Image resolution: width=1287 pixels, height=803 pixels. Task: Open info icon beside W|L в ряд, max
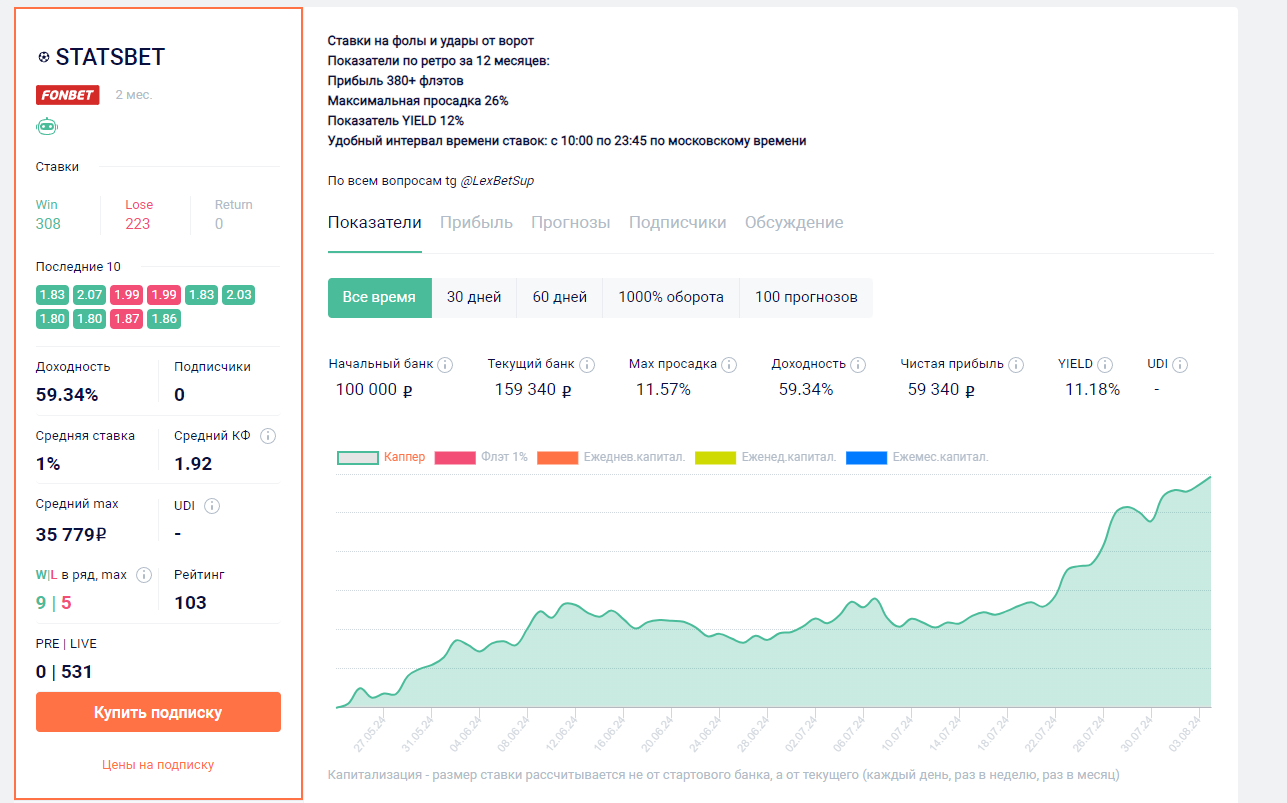(144, 575)
